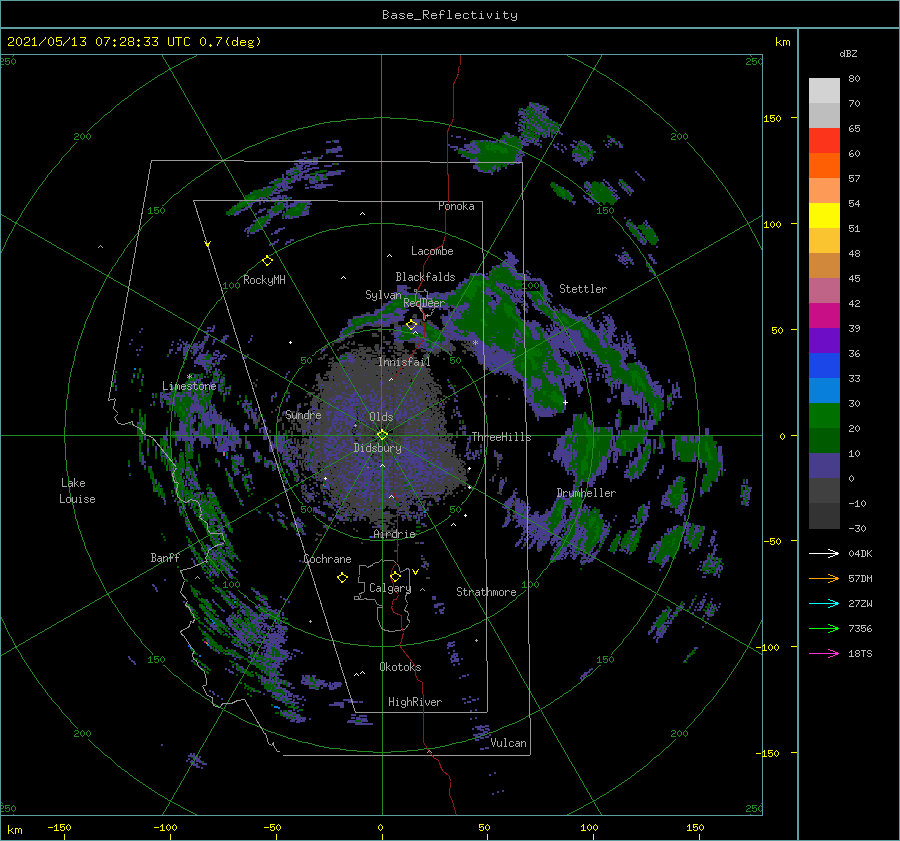Viewport: 900px width, 841px height.
Task: Click the ThreeHills label
Action: tap(502, 437)
